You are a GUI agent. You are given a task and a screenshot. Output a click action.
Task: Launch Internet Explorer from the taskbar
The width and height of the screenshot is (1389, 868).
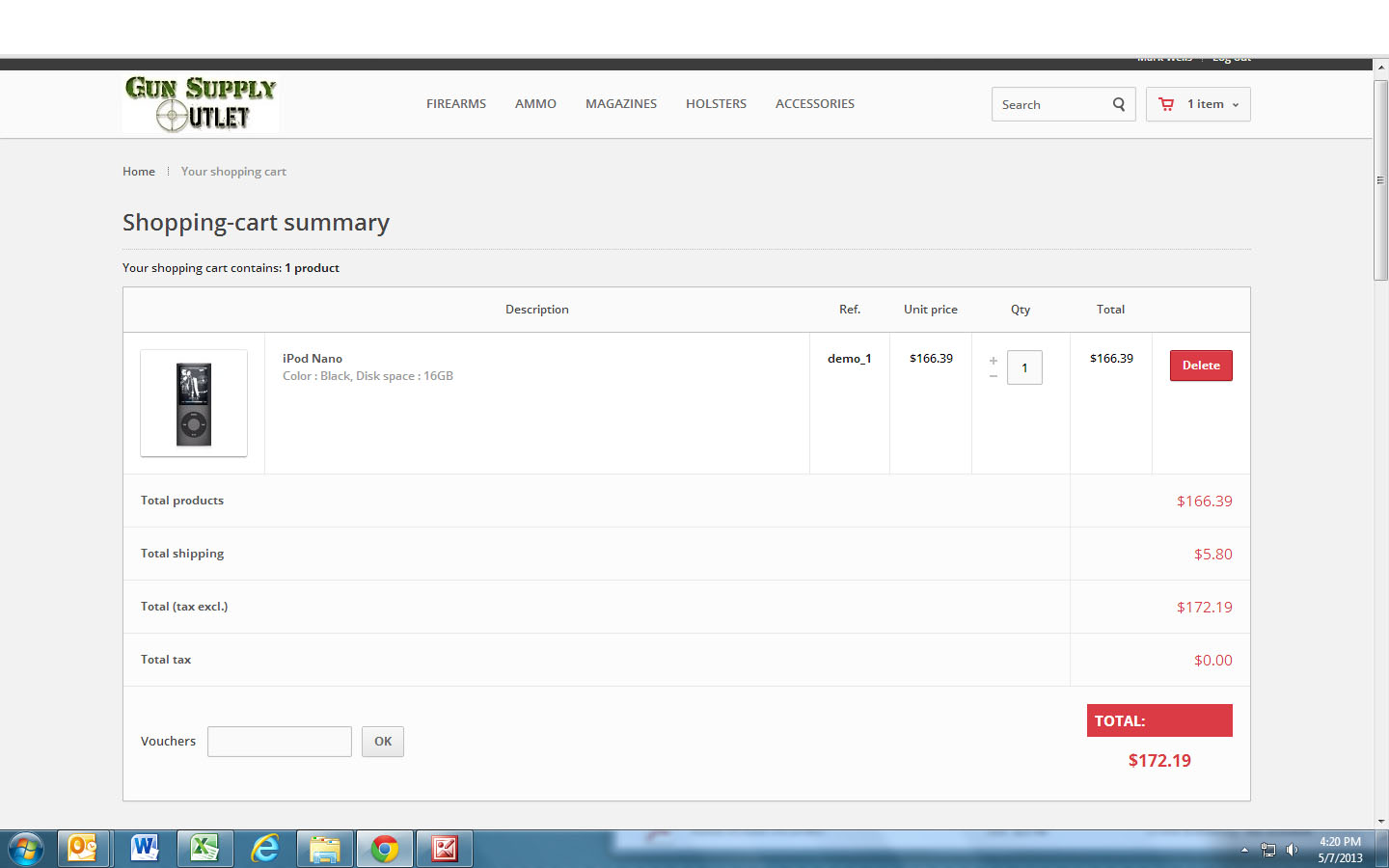click(264, 849)
